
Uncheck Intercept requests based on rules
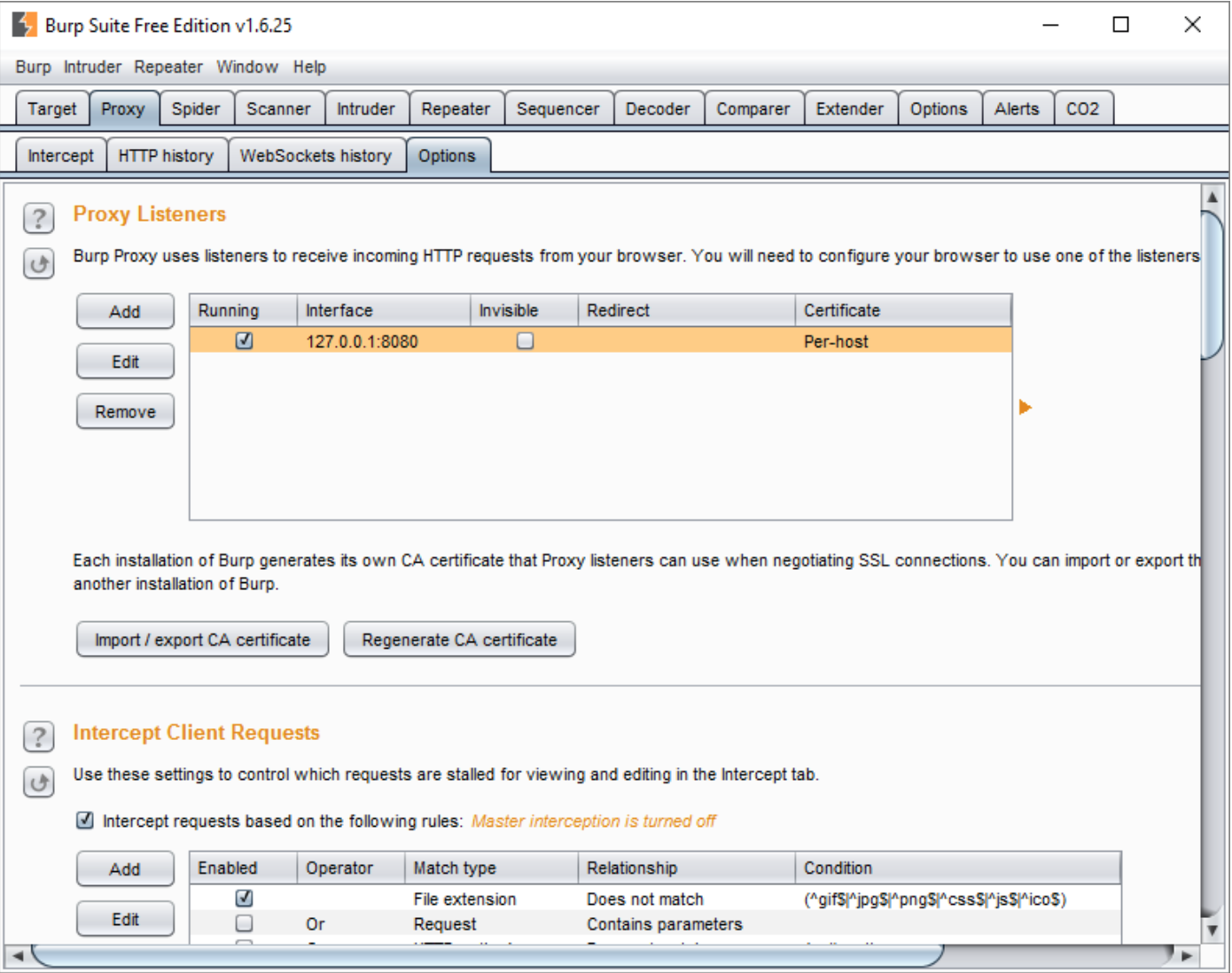(85, 821)
